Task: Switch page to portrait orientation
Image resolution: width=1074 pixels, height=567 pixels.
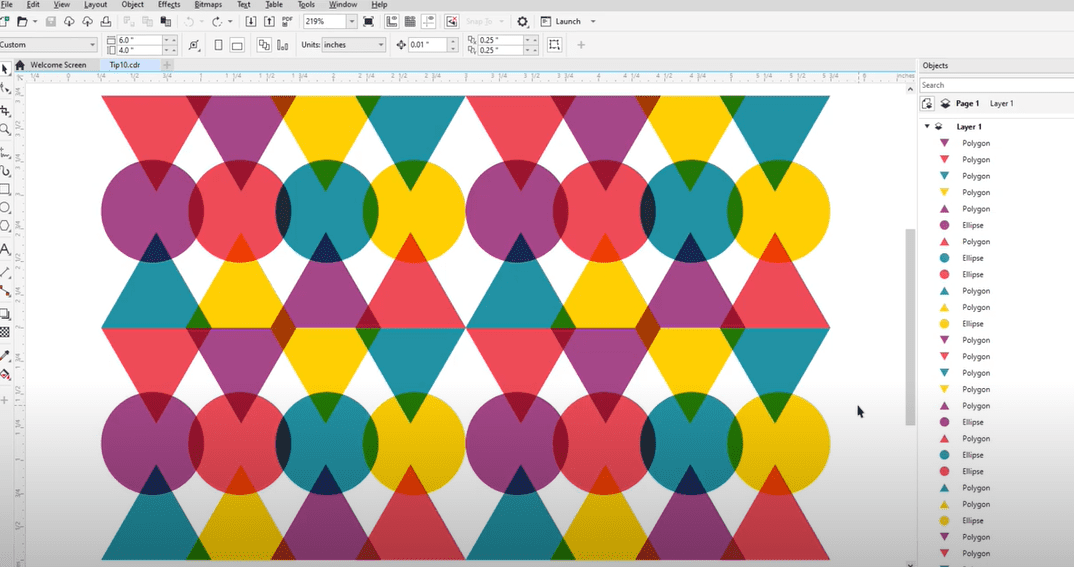Action: point(218,45)
